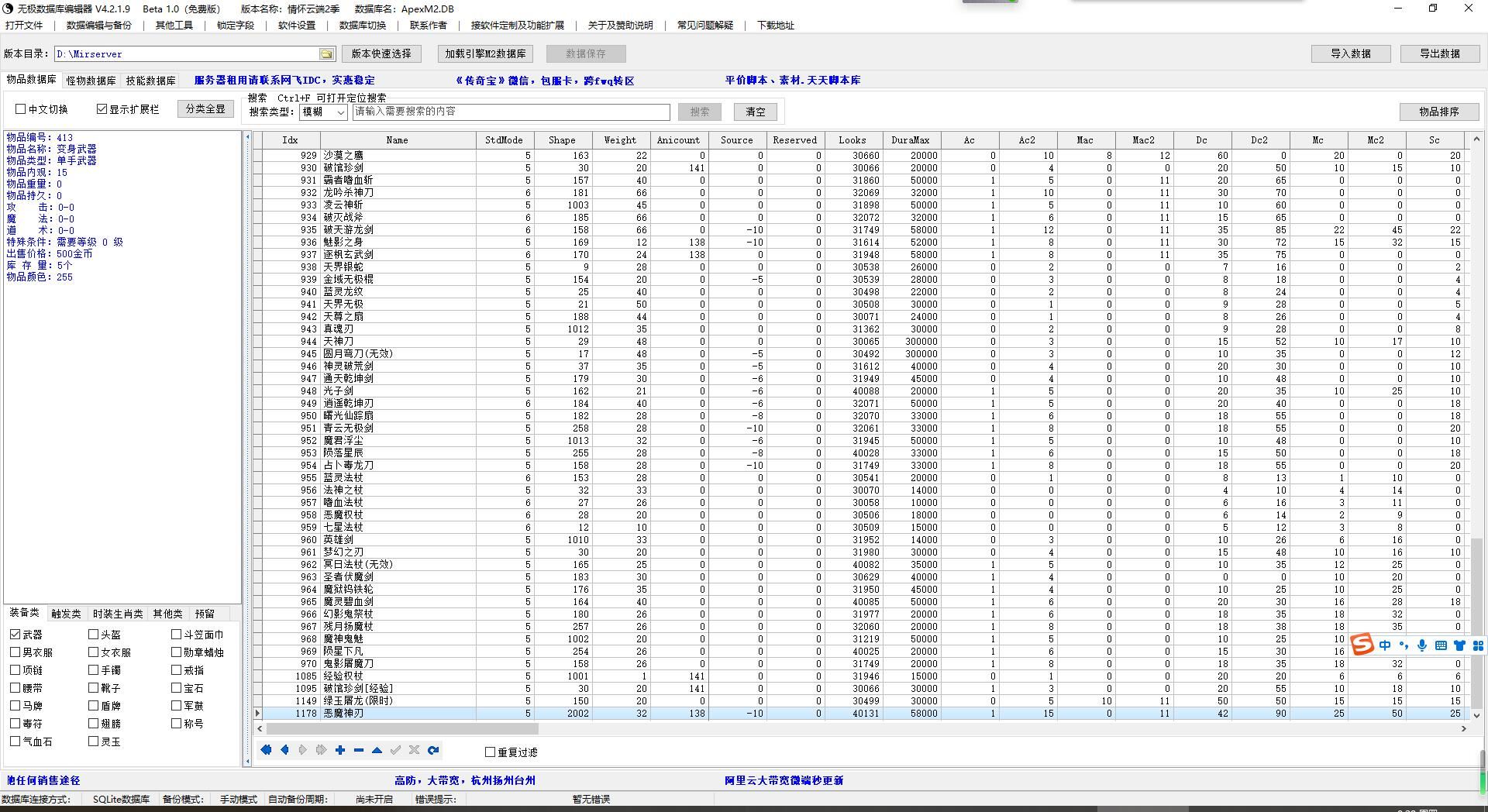
Task: Collapse left panel splitter arrow at top
Action: [x=248, y=137]
